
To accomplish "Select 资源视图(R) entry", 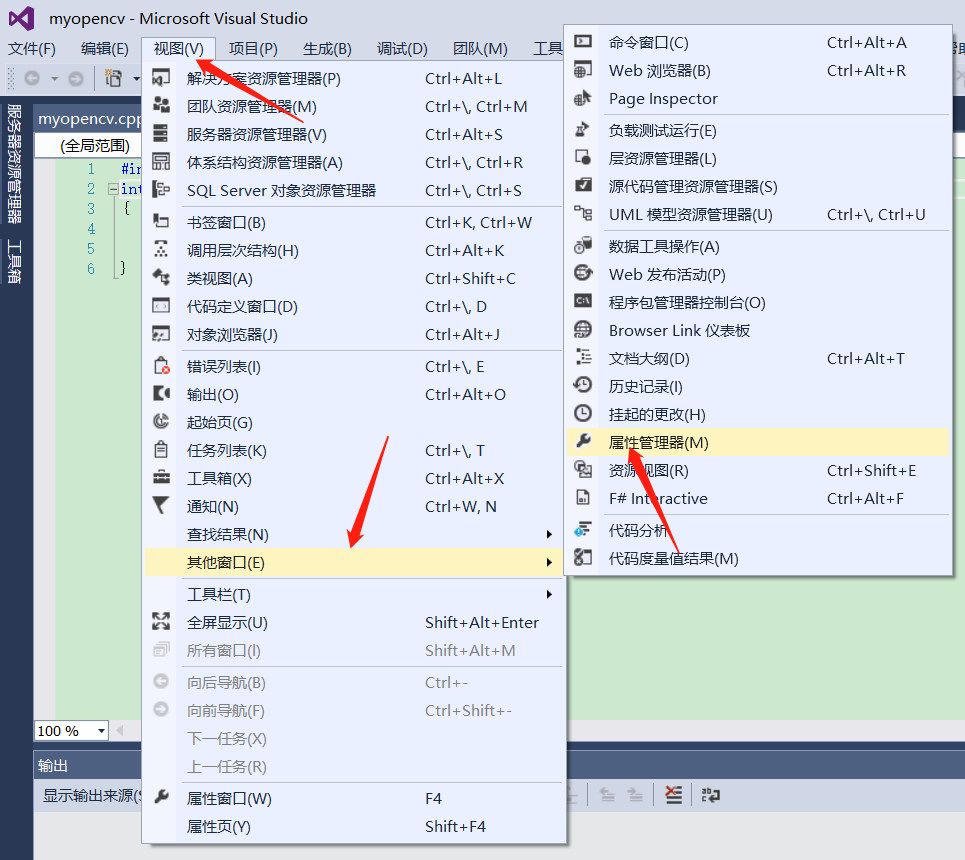I will coord(758,470).
